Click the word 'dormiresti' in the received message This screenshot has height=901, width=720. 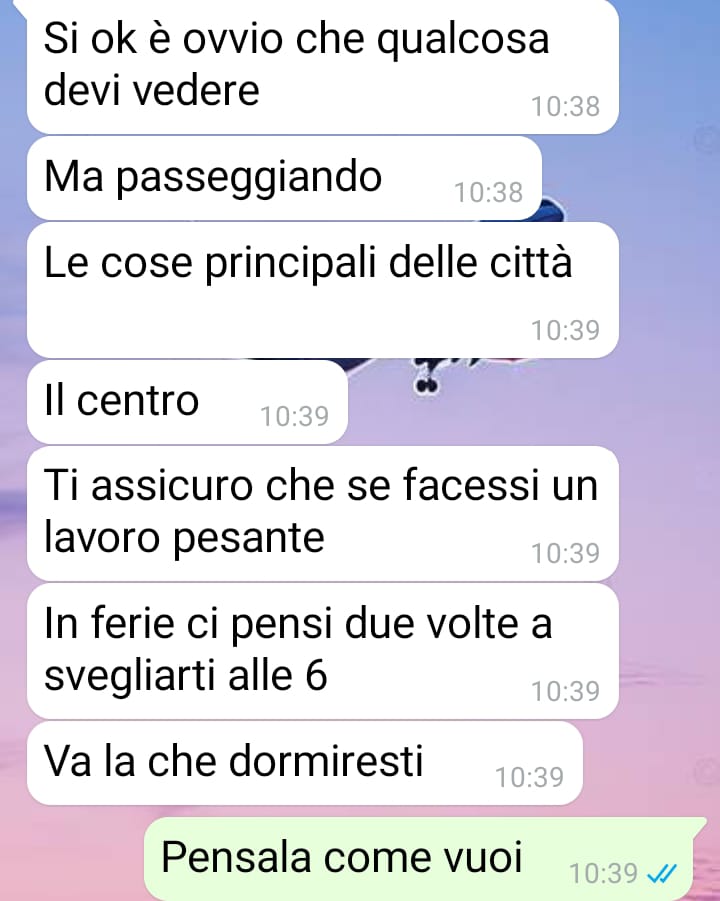[x=326, y=760]
